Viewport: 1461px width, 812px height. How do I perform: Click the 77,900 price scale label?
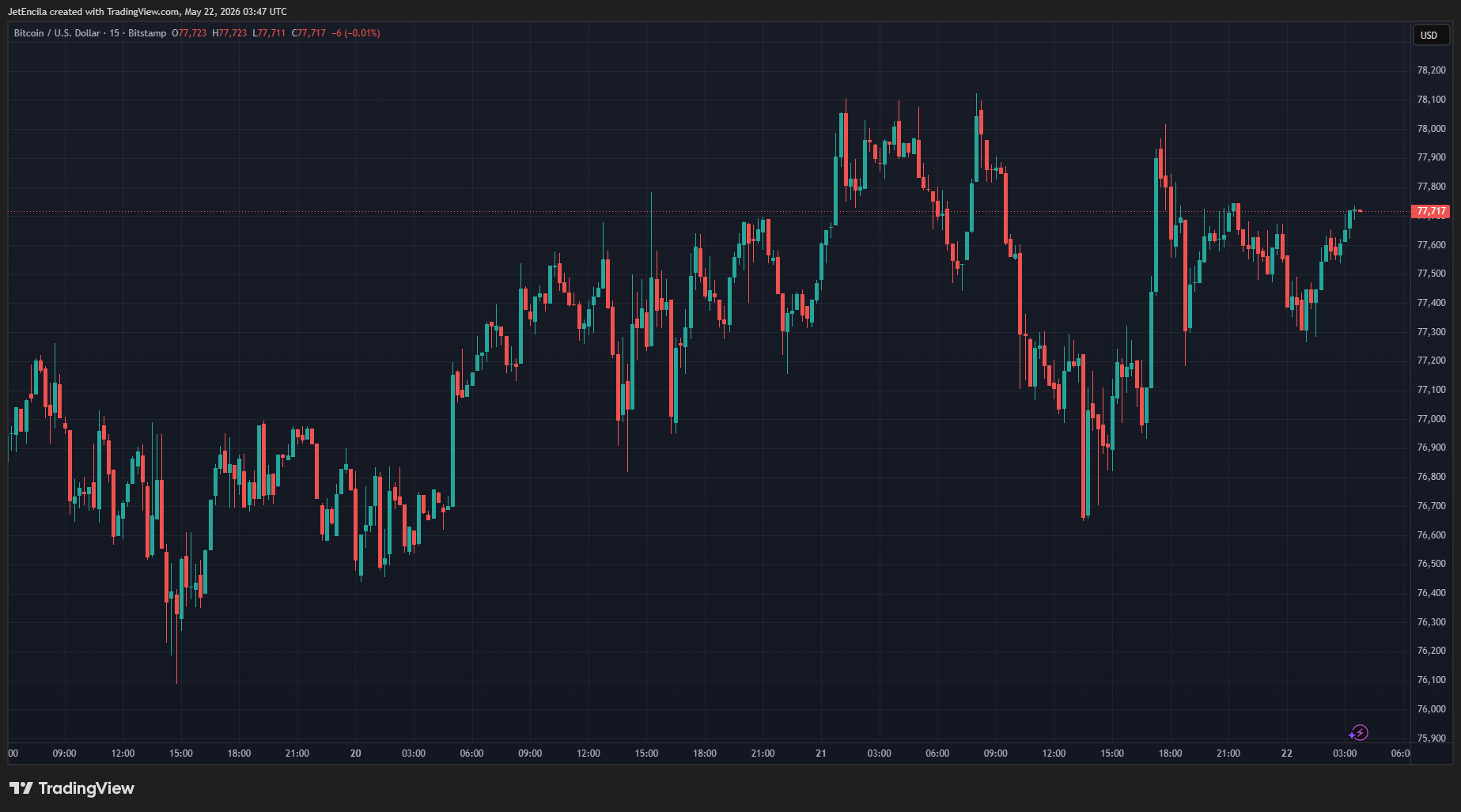[1431, 157]
